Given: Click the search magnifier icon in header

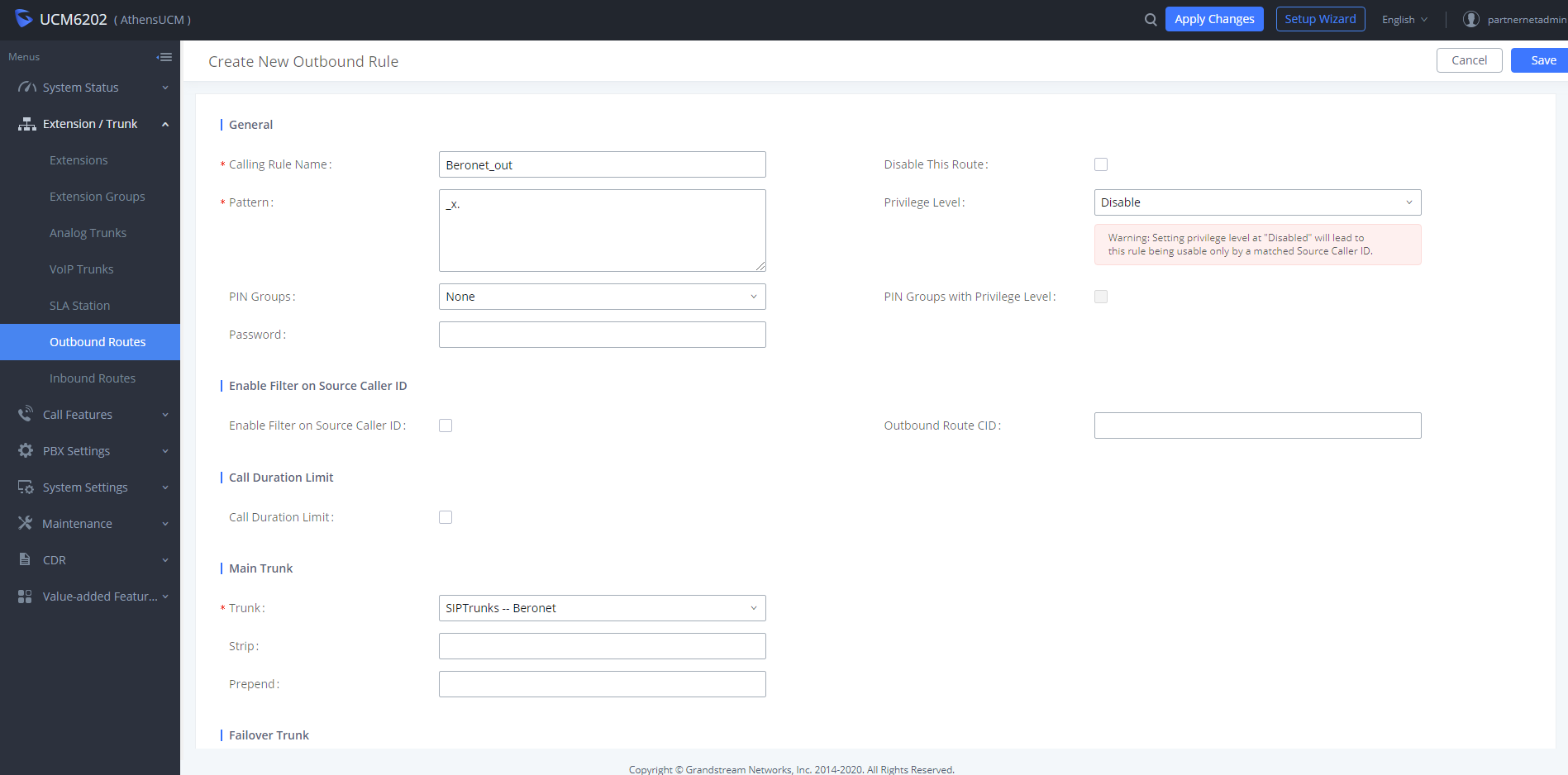Looking at the screenshot, I should pyautogui.click(x=1150, y=20).
